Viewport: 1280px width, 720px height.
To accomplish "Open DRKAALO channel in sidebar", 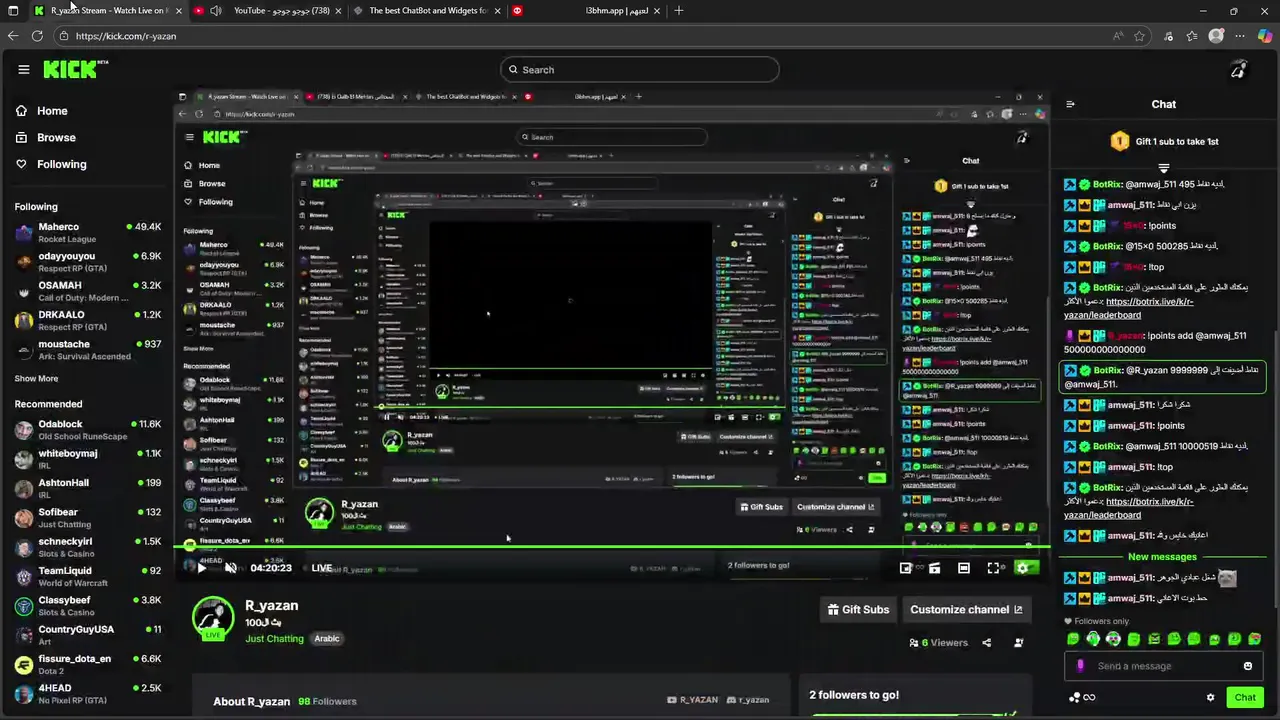I will (x=88, y=321).
